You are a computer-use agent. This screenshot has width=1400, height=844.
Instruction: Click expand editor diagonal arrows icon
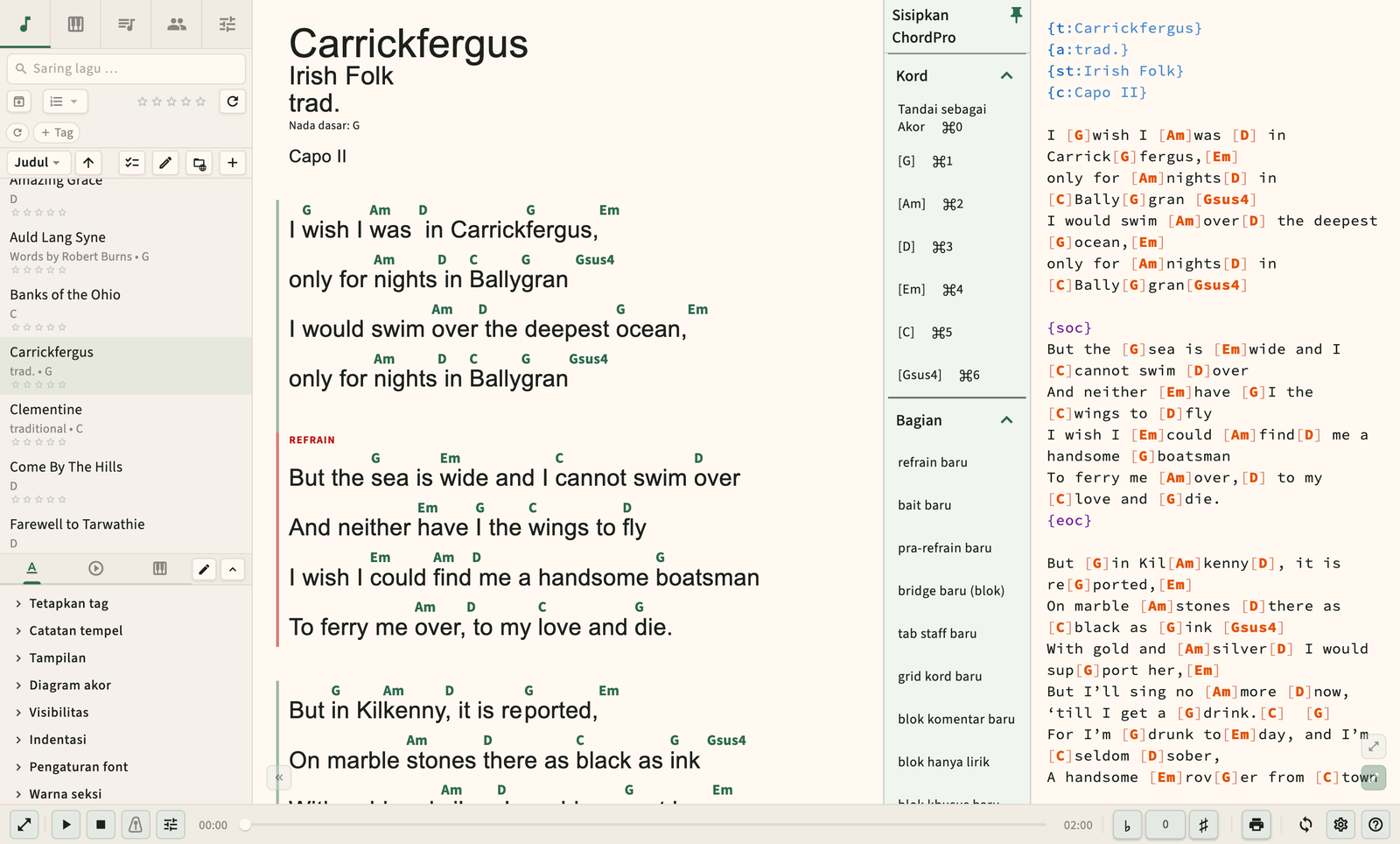[1374, 747]
